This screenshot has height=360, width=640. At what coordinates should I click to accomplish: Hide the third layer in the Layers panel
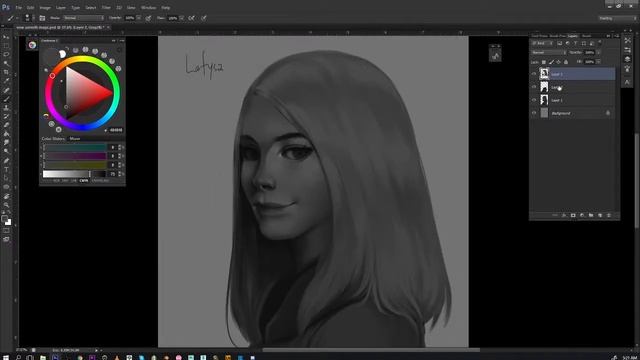tap(534, 100)
